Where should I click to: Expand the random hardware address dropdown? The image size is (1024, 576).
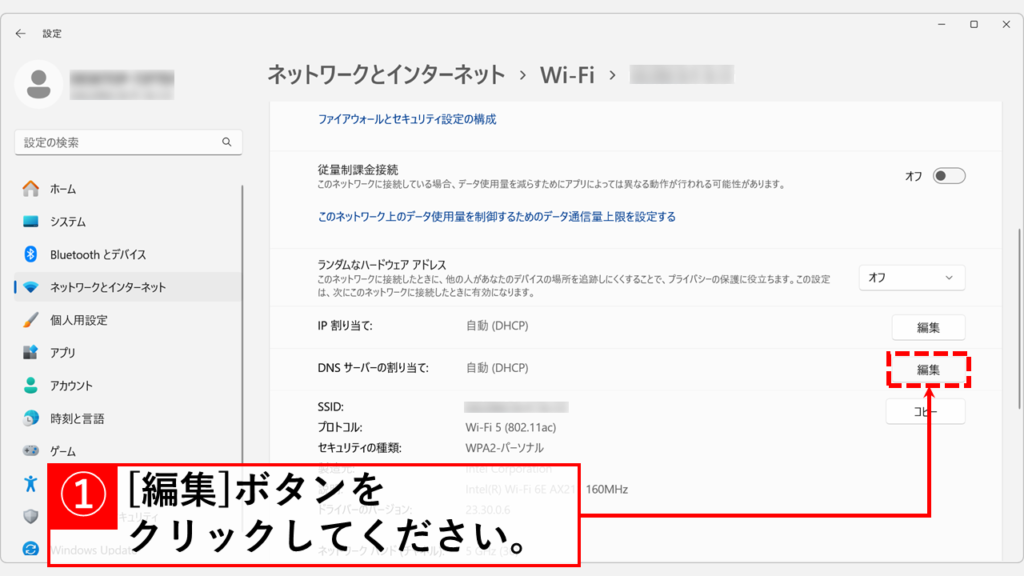(911, 278)
